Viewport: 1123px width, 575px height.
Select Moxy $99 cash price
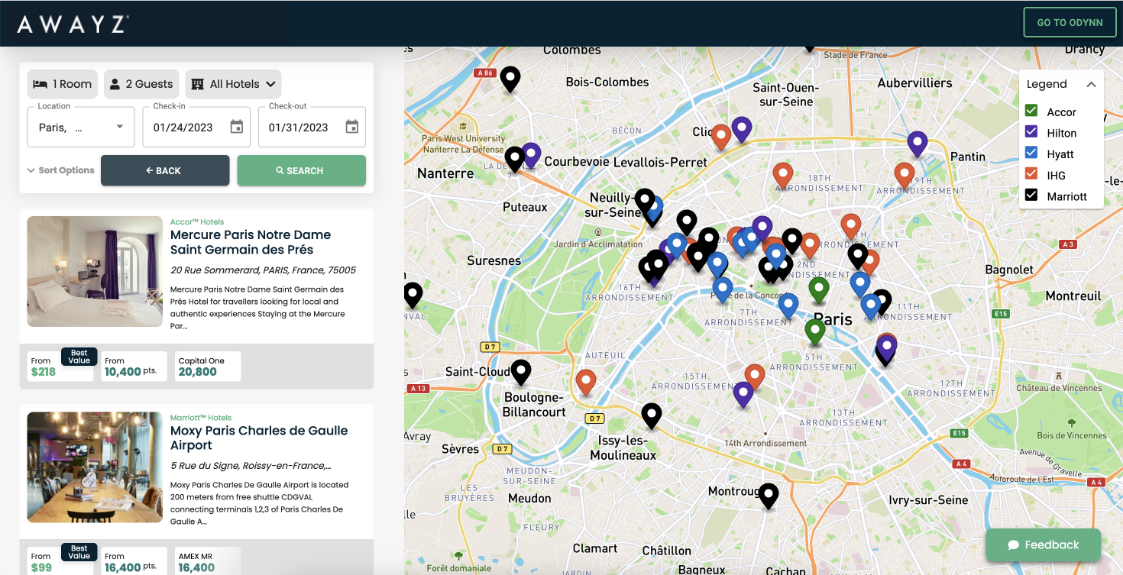pos(60,561)
